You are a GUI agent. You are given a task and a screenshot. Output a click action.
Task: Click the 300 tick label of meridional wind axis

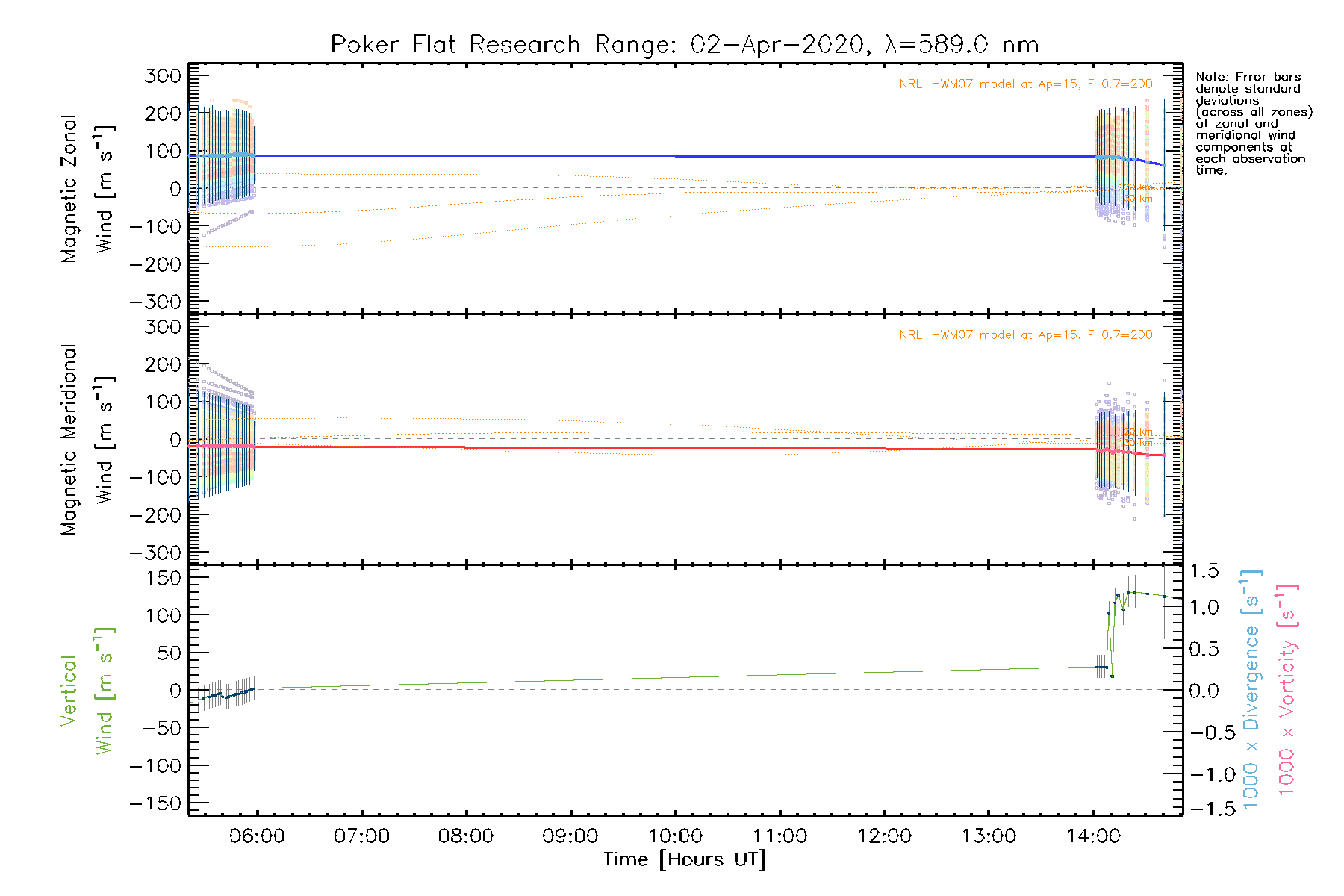pos(164,327)
